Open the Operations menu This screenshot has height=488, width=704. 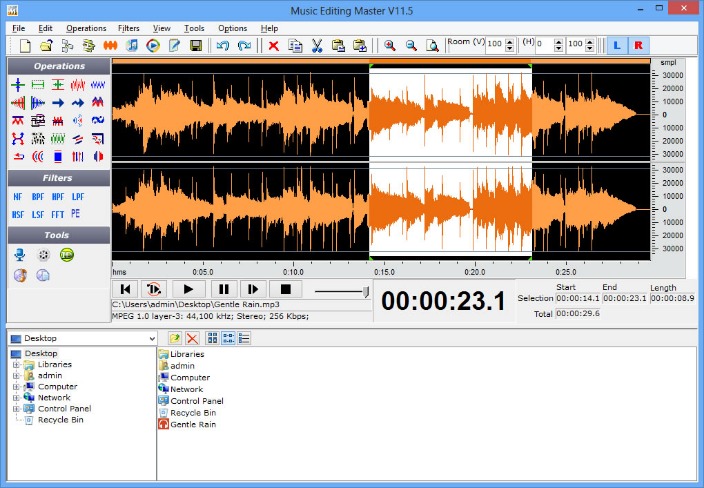(x=86, y=28)
